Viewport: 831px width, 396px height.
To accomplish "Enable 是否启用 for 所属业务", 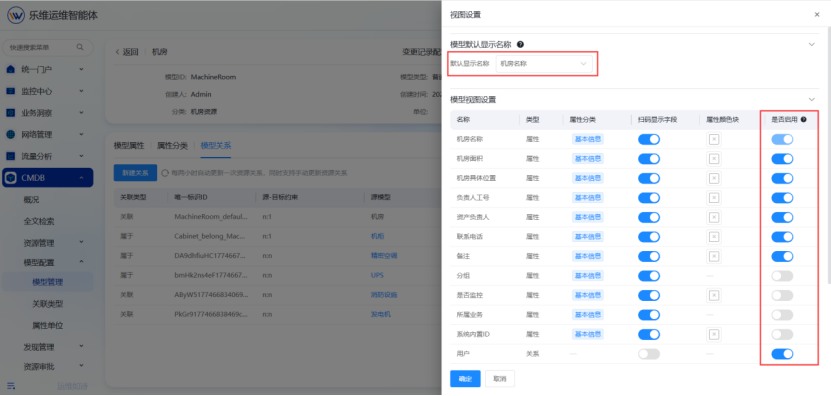I will [782, 315].
